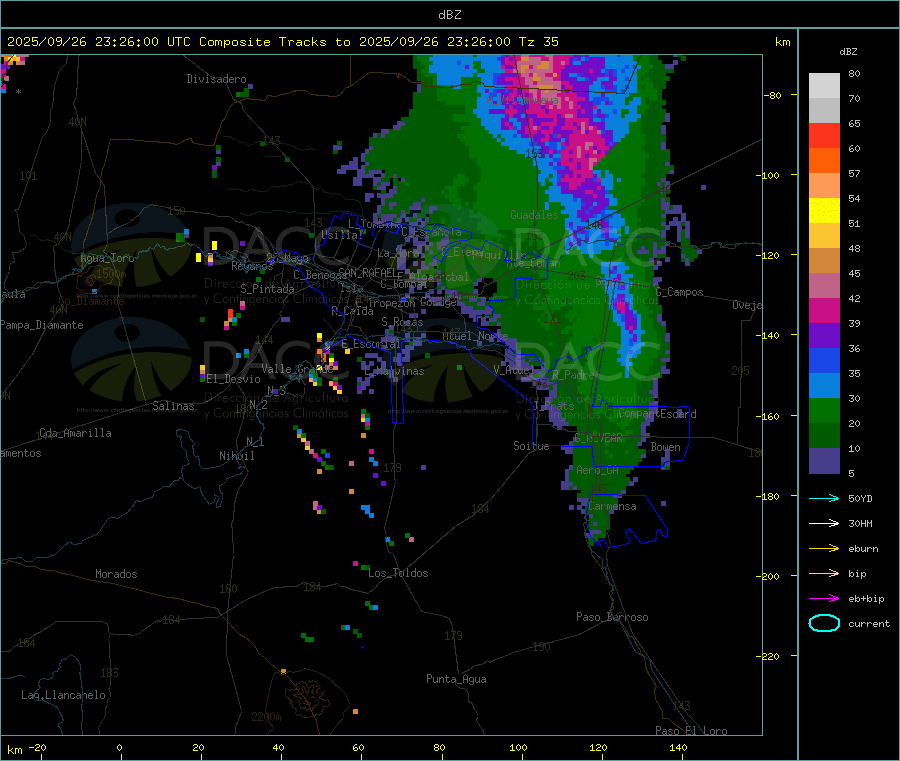
Task: Click the magenta eb+bip arrow legend icon
Action: pos(824,599)
